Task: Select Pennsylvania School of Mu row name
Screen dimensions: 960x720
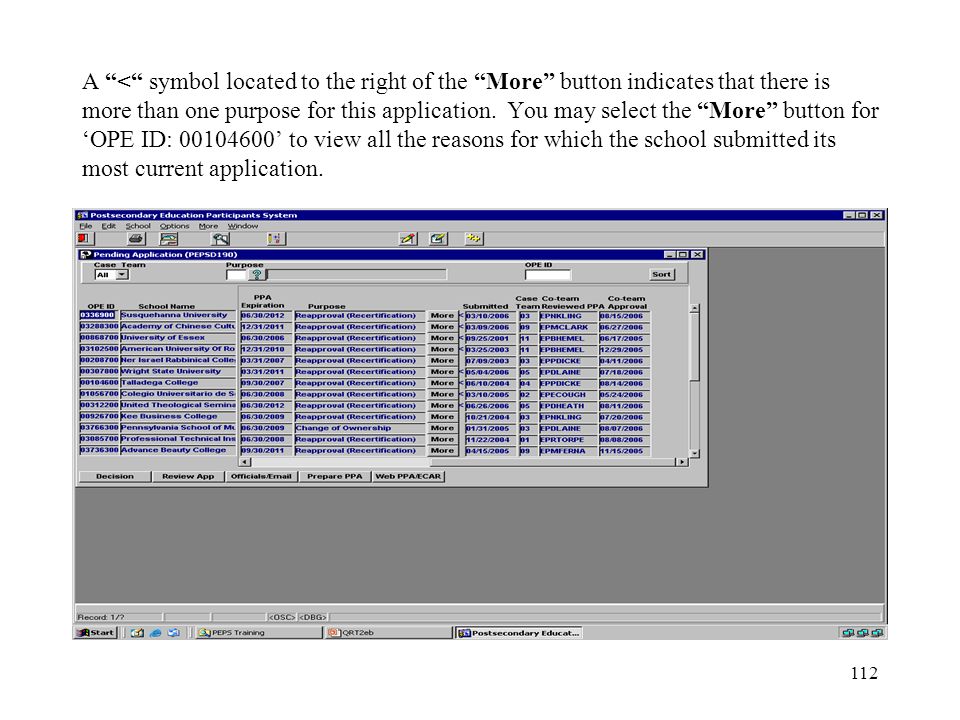Action: coord(178,428)
